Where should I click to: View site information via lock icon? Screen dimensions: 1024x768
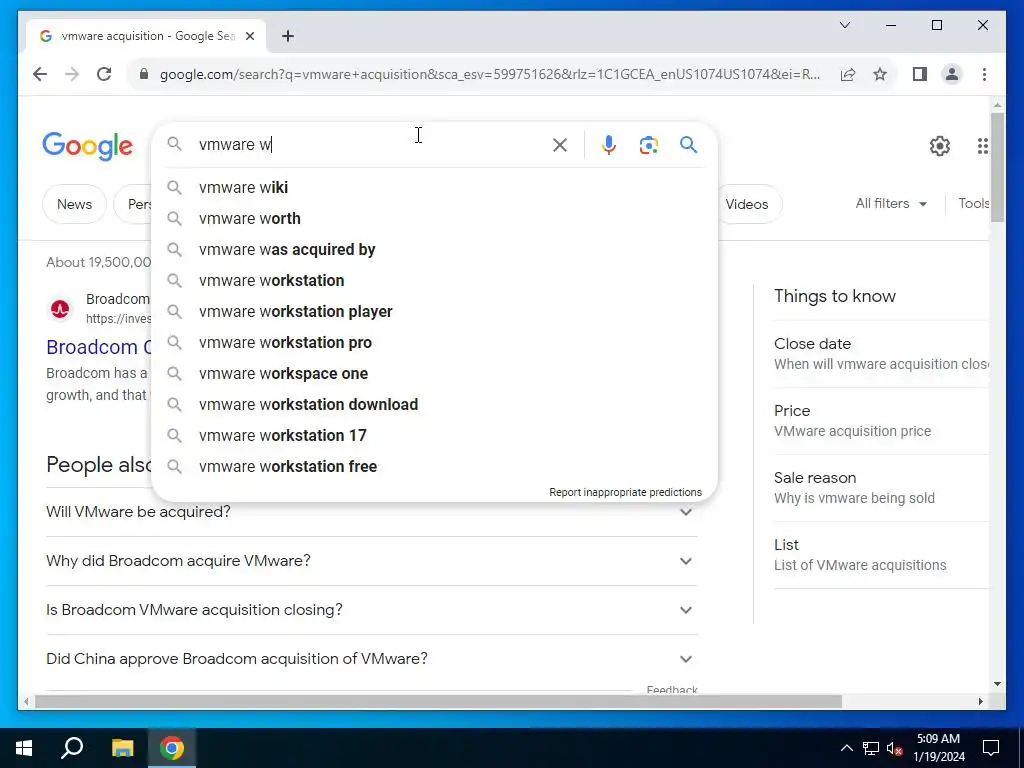pos(144,74)
